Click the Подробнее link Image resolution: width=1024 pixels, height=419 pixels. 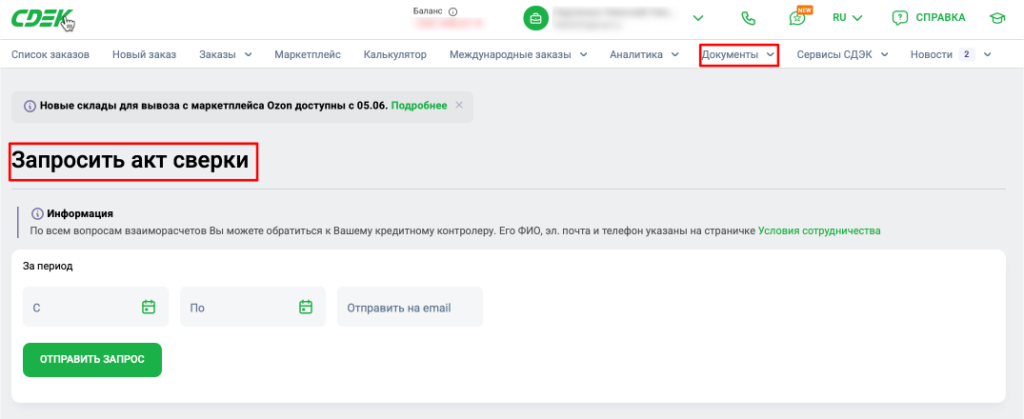[419, 105]
